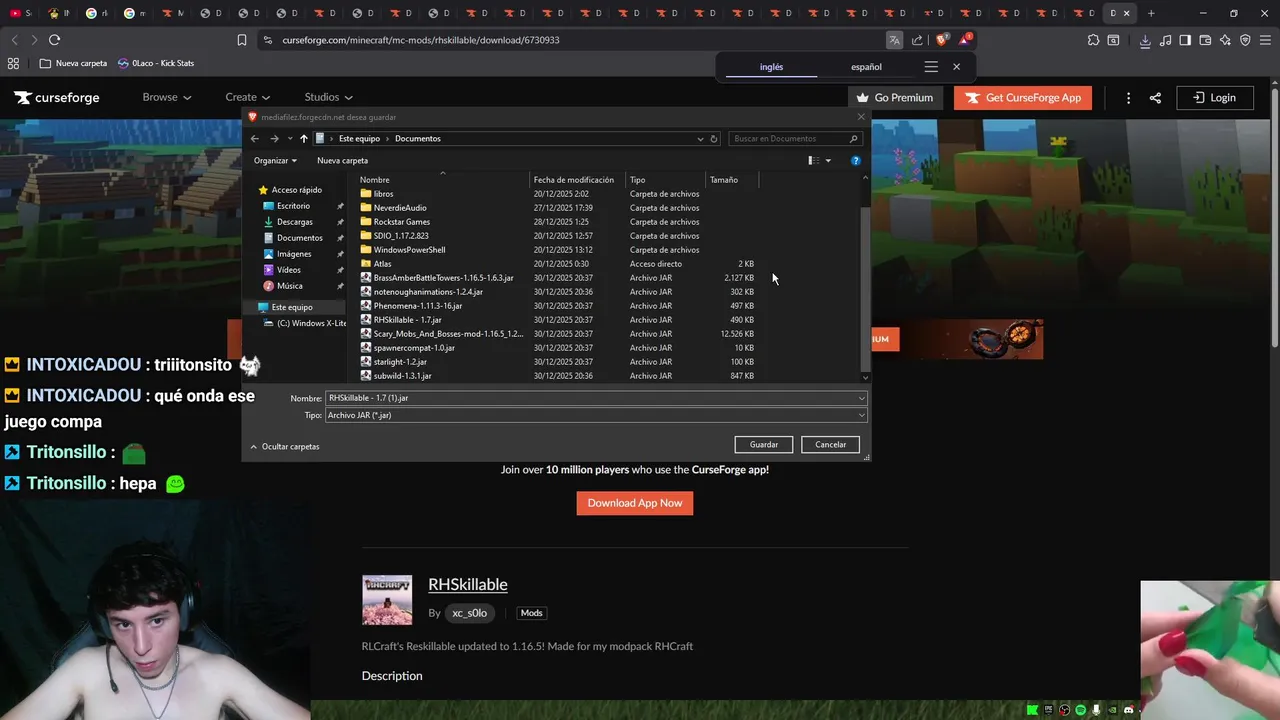Select Descargas in quick access
Screen dimensions: 1280x720
tap(294, 222)
